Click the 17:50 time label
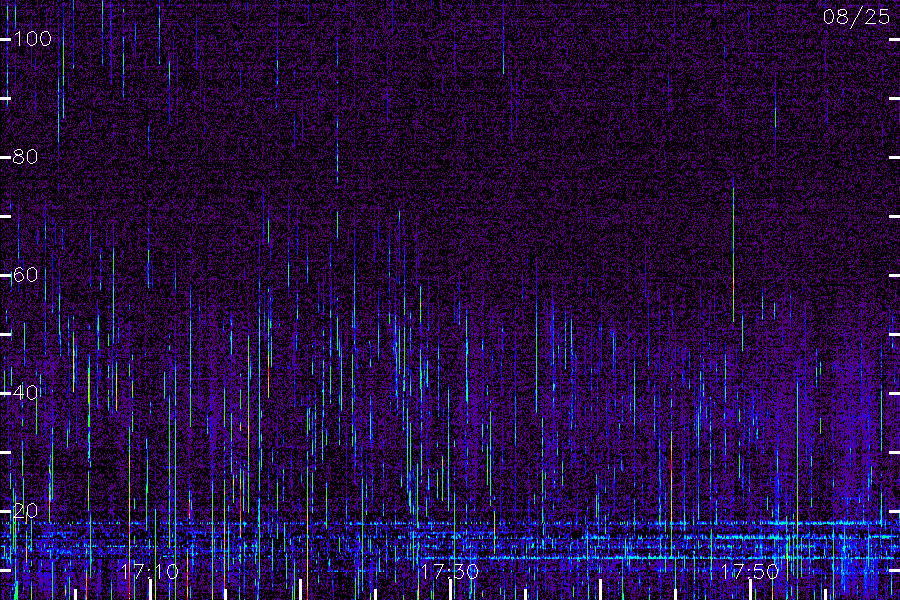900x600 pixels. tap(750, 571)
